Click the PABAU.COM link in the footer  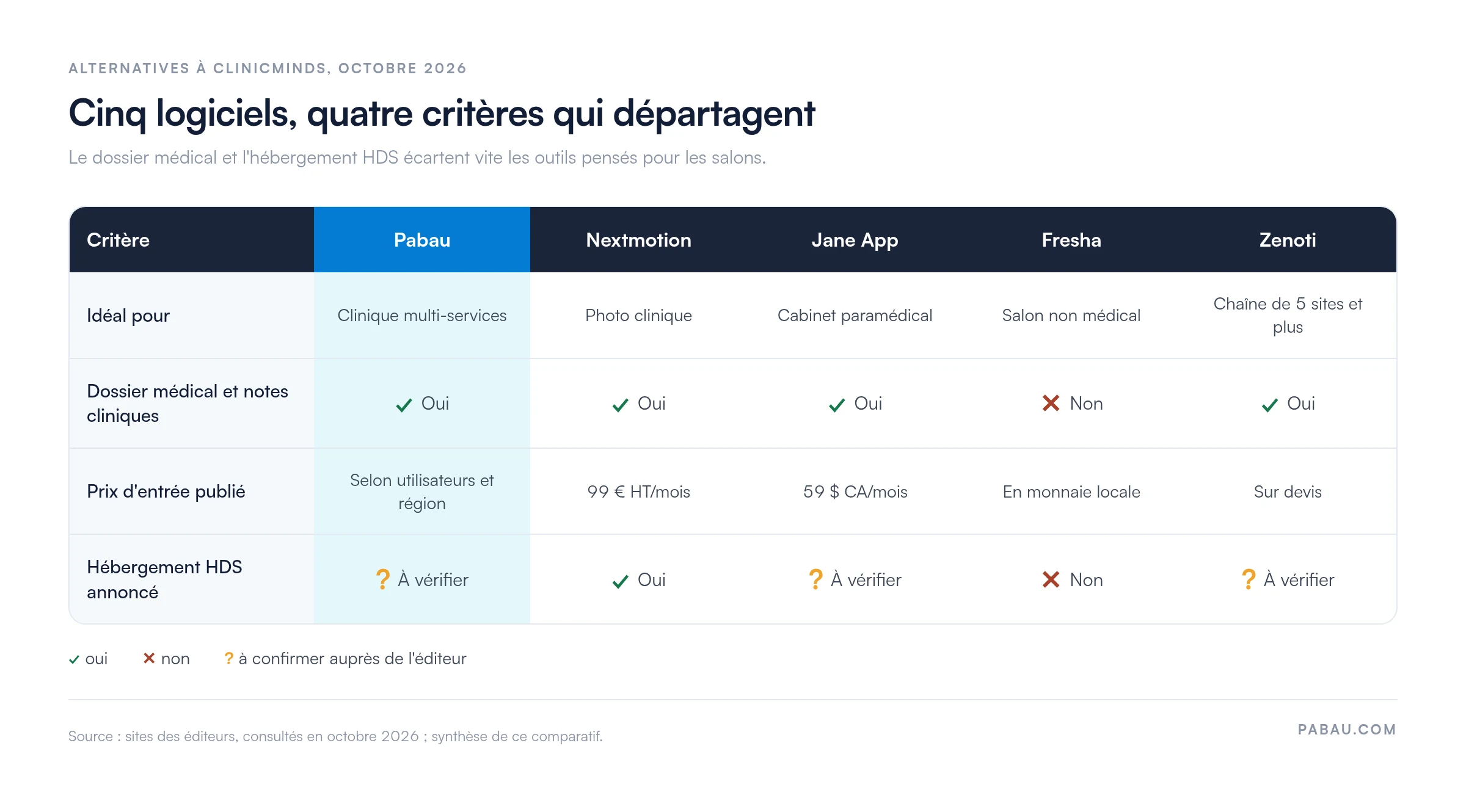pyautogui.click(x=1347, y=730)
